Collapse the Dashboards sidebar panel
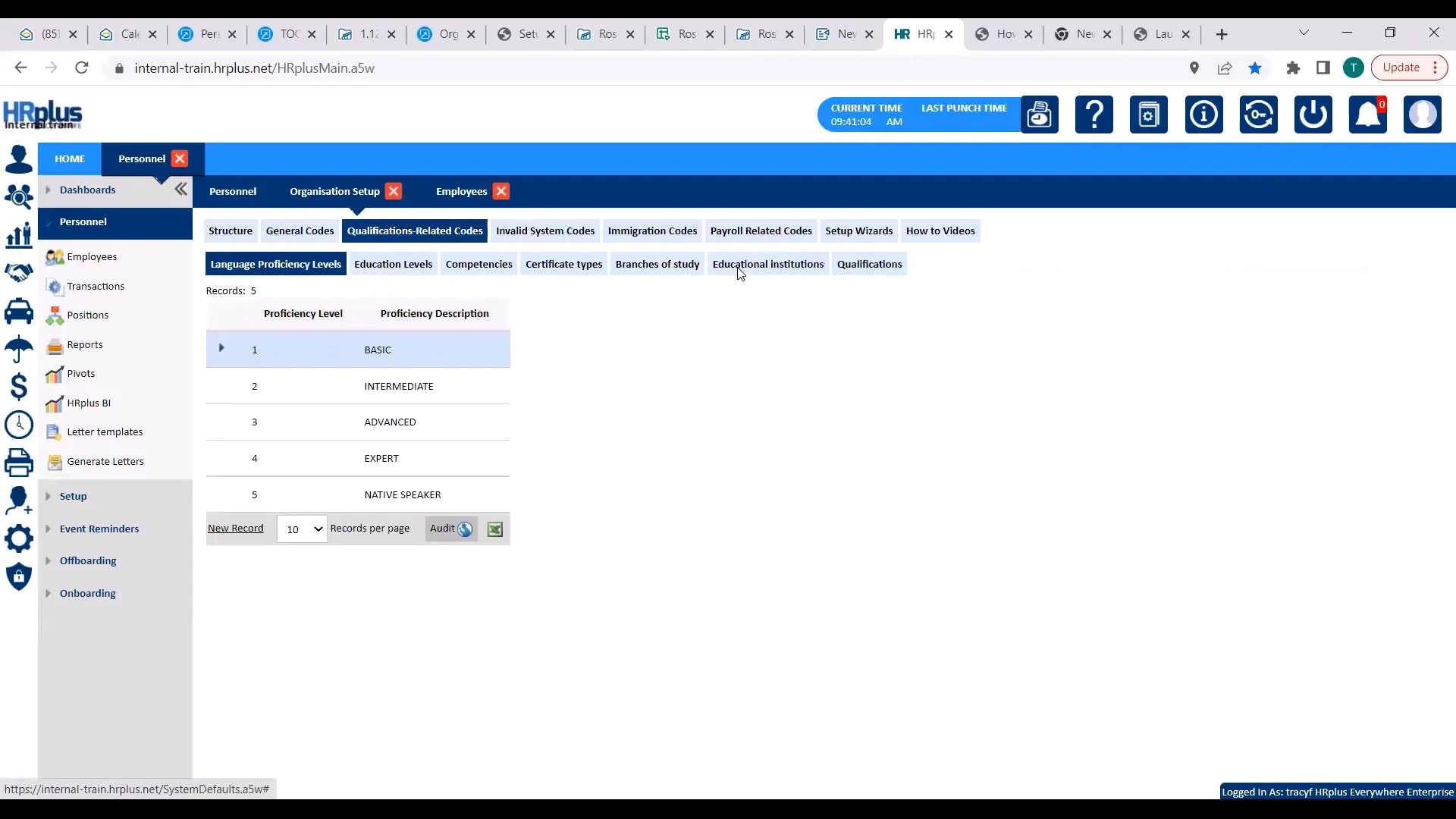Viewport: 1456px width, 819px height. tap(180, 190)
